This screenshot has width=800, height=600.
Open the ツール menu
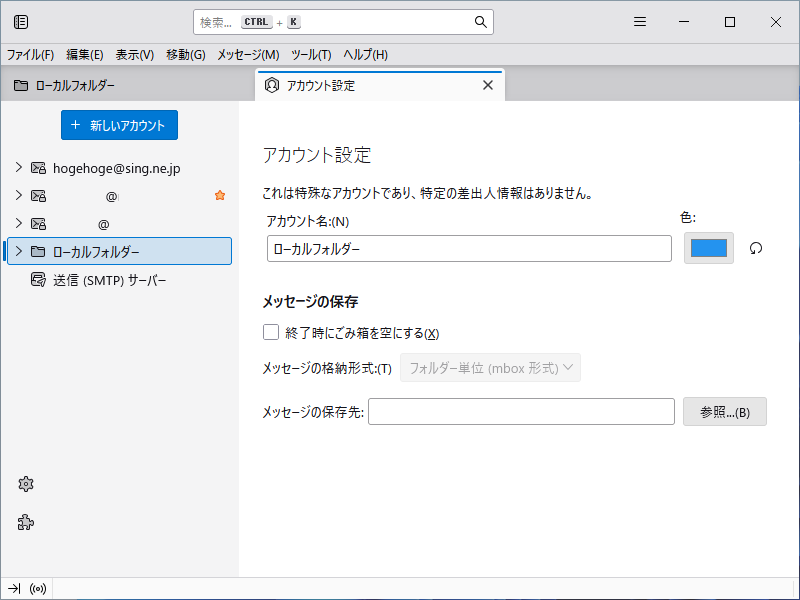pyautogui.click(x=311, y=55)
